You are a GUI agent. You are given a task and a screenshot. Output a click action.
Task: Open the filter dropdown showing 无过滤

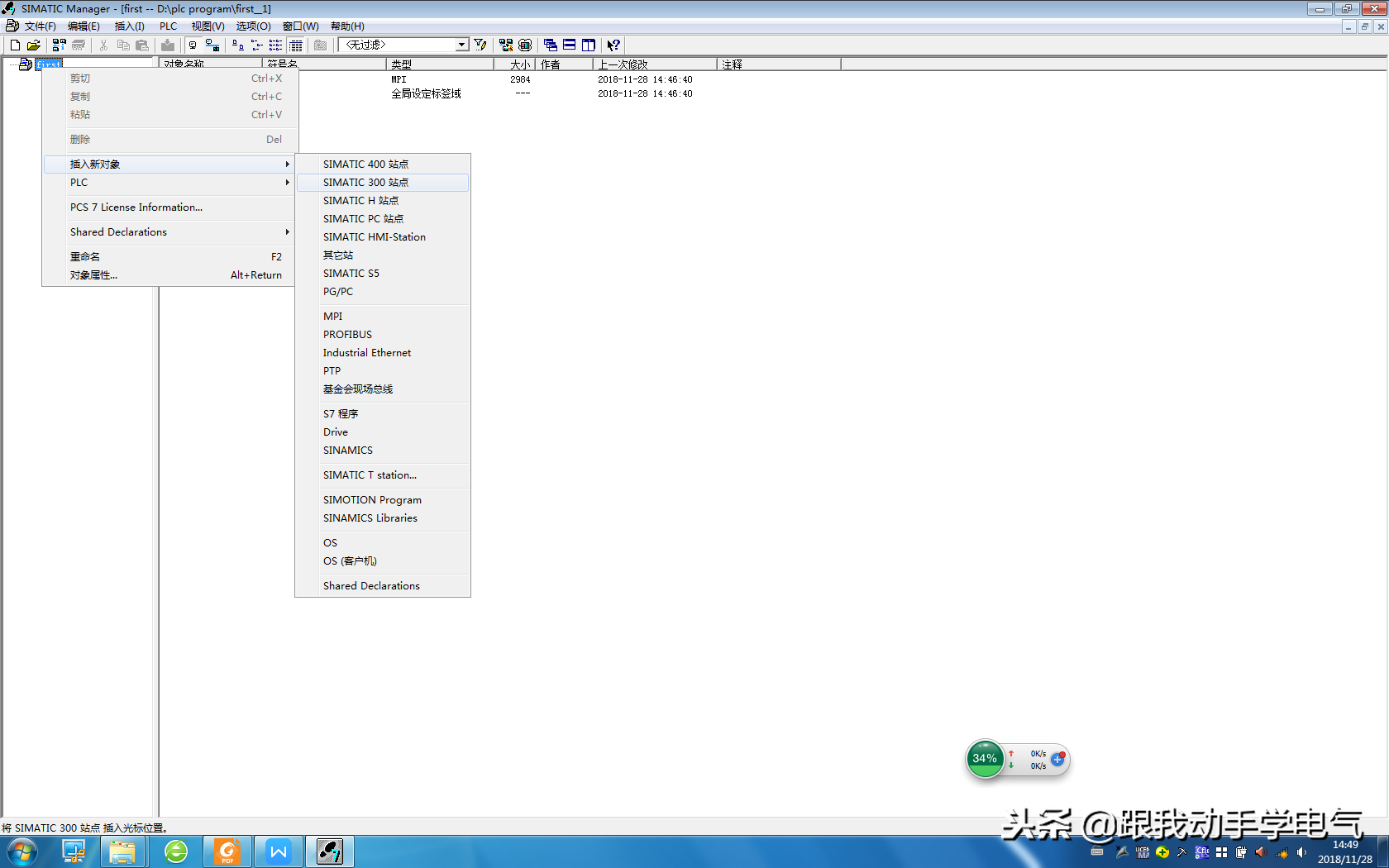coord(461,45)
